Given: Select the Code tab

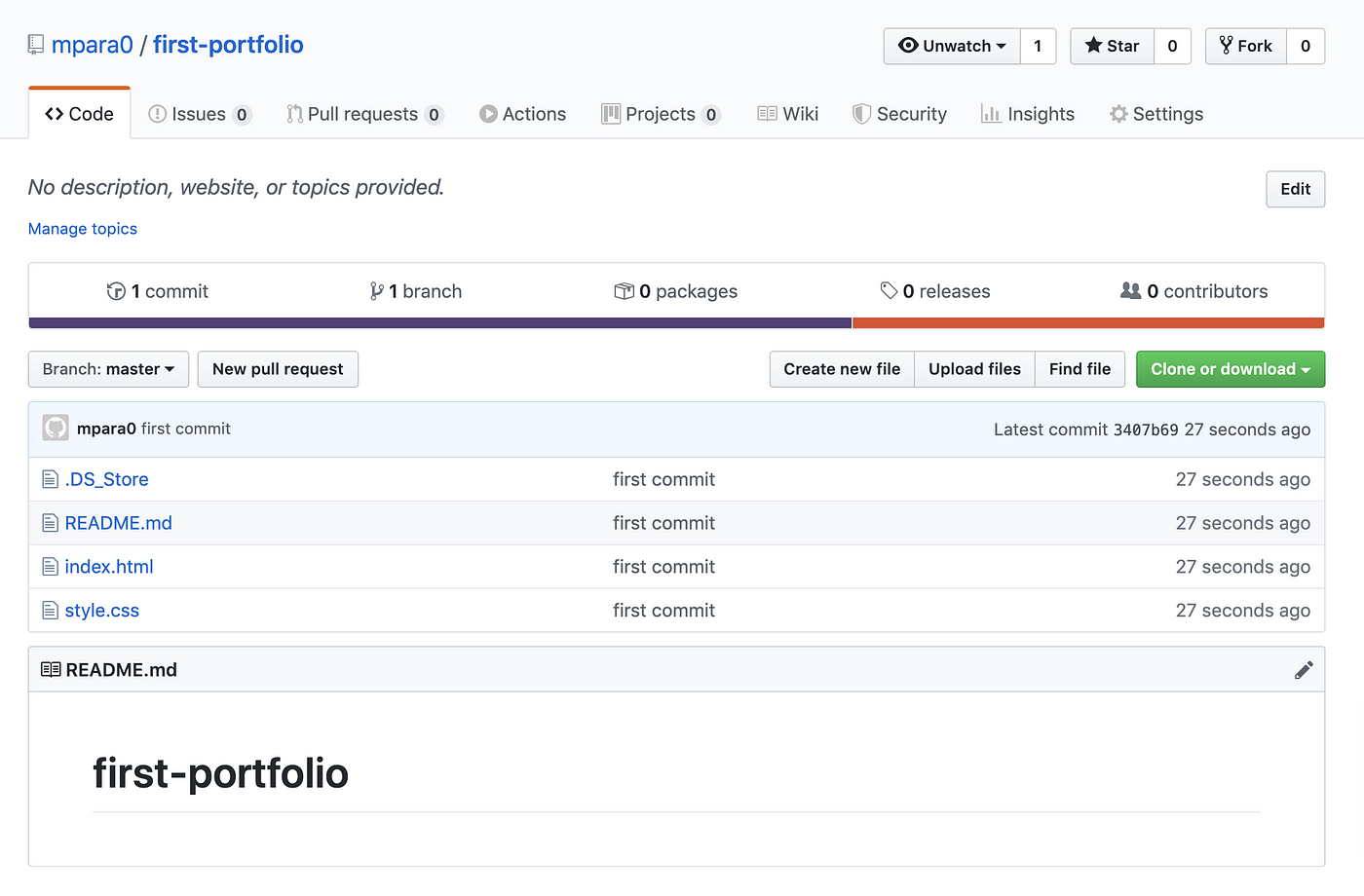Looking at the screenshot, I should tap(80, 114).
